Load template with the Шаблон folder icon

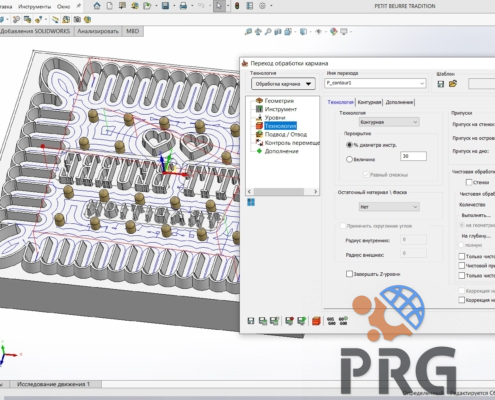point(453,84)
